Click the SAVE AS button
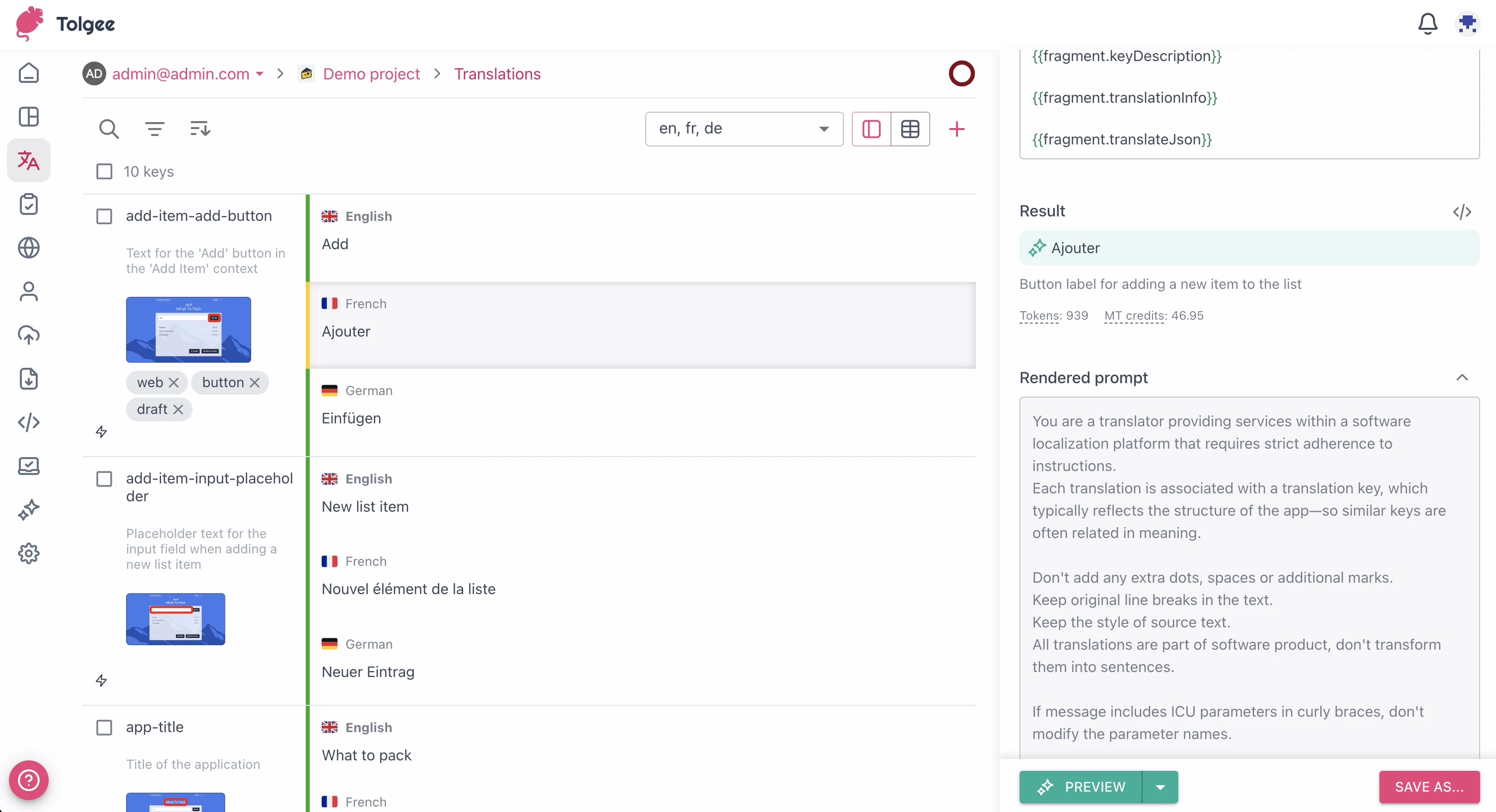Viewport: 1496px width, 812px height. (x=1430, y=787)
